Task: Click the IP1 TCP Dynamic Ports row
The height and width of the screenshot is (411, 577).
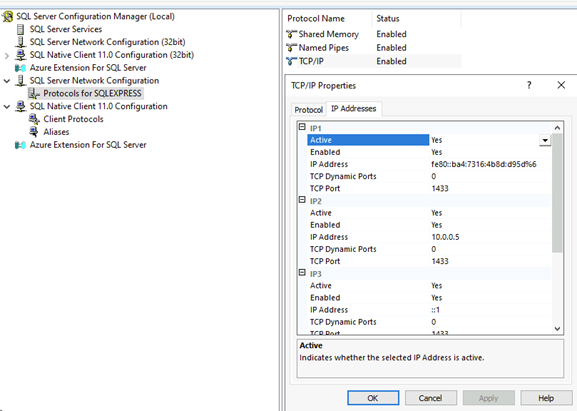Action: (429, 177)
